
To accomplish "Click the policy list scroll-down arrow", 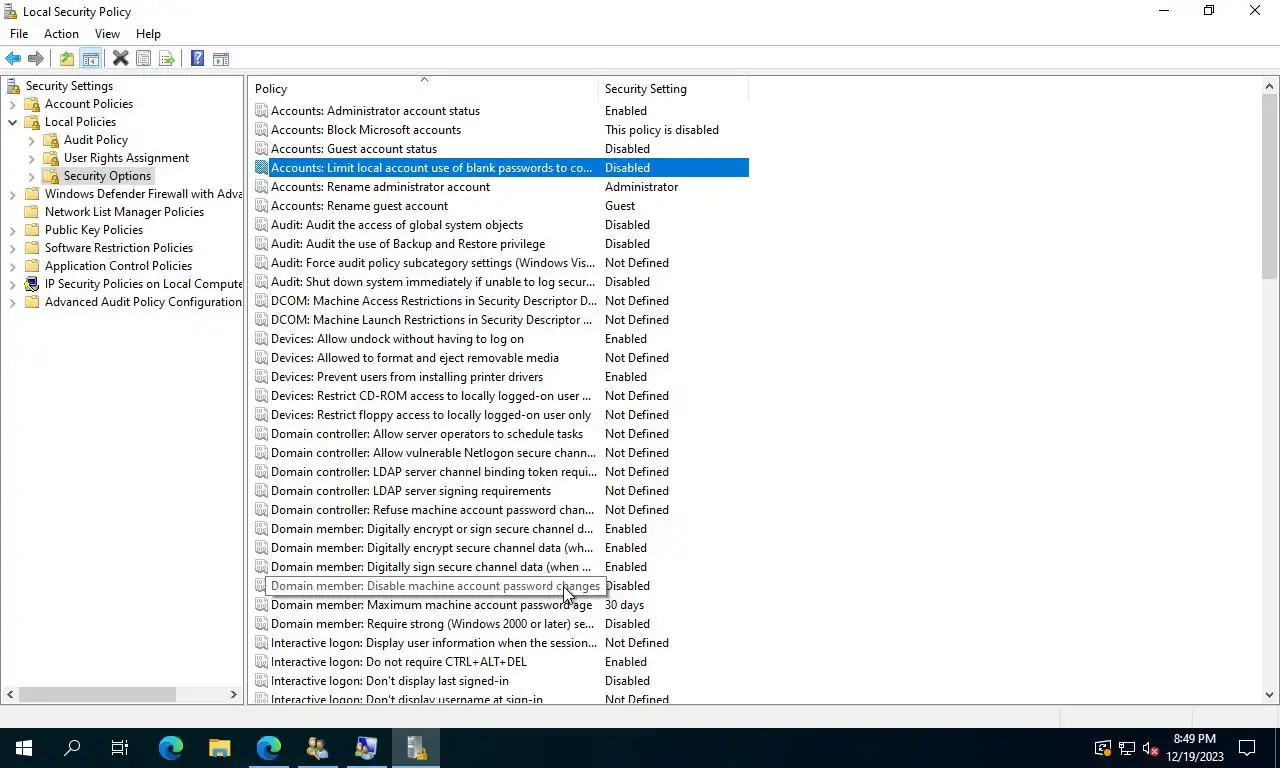I will (1270, 695).
